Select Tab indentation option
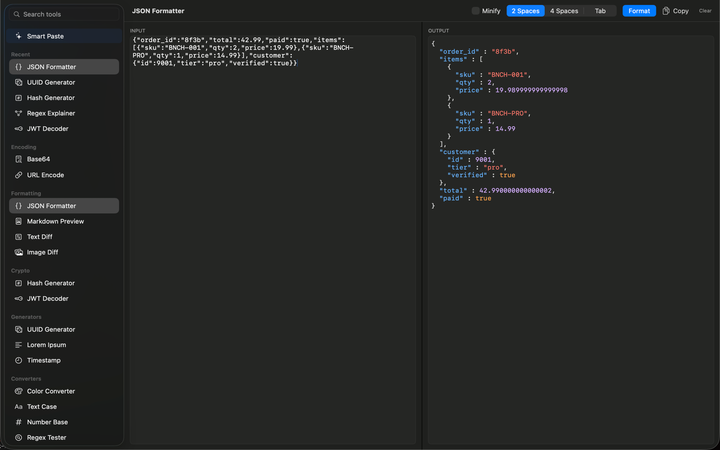720x450 pixels. click(600, 11)
